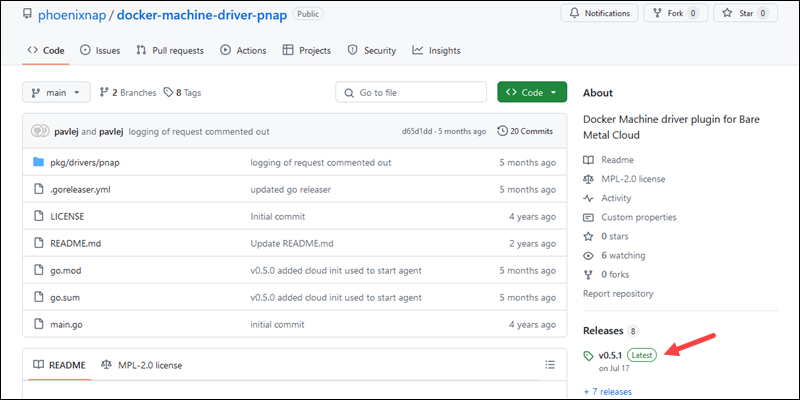Select the MPL-2.0 license tab below file list
The image size is (800, 400).
pos(141,365)
